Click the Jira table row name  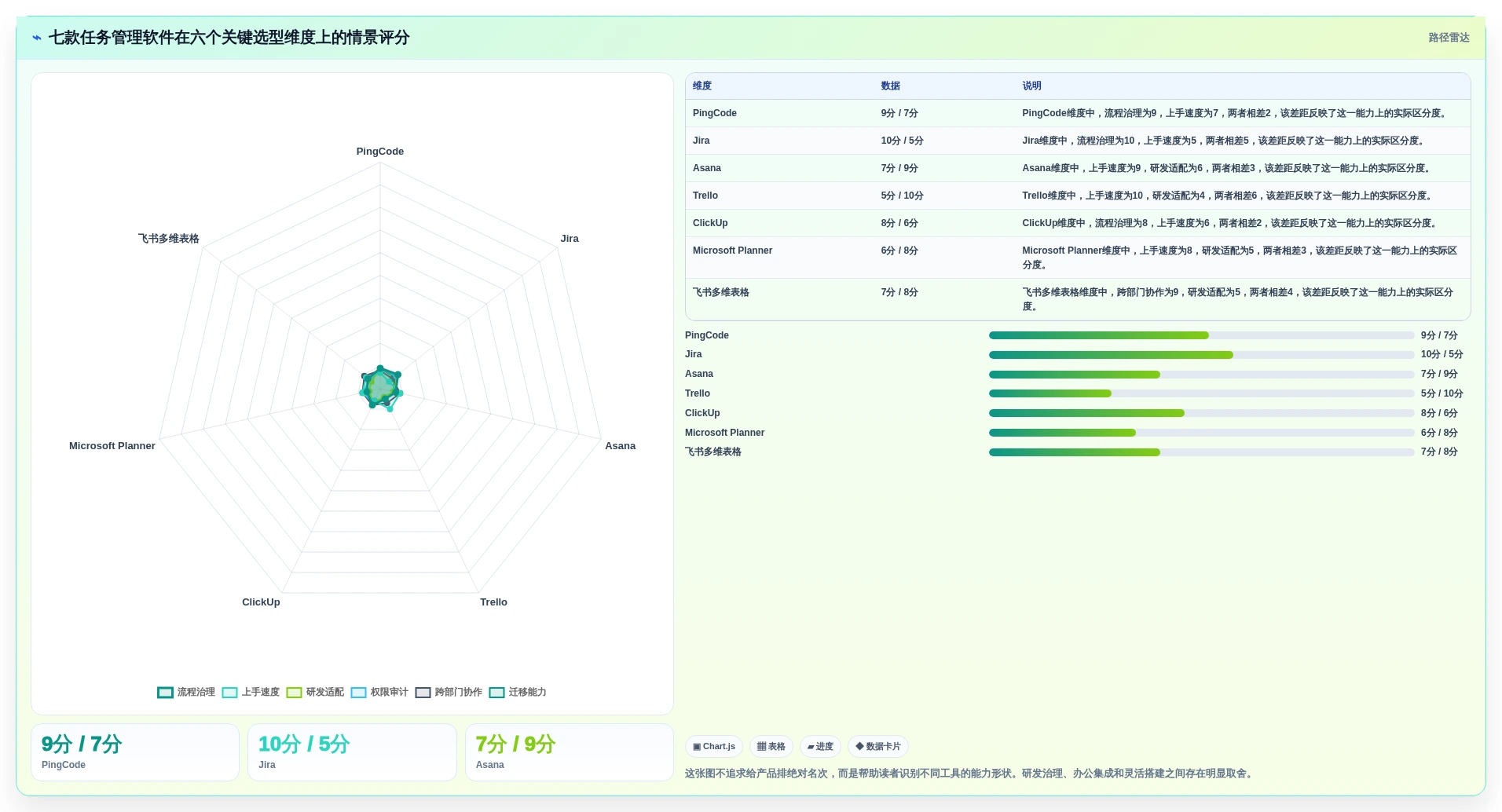click(x=702, y=141)
